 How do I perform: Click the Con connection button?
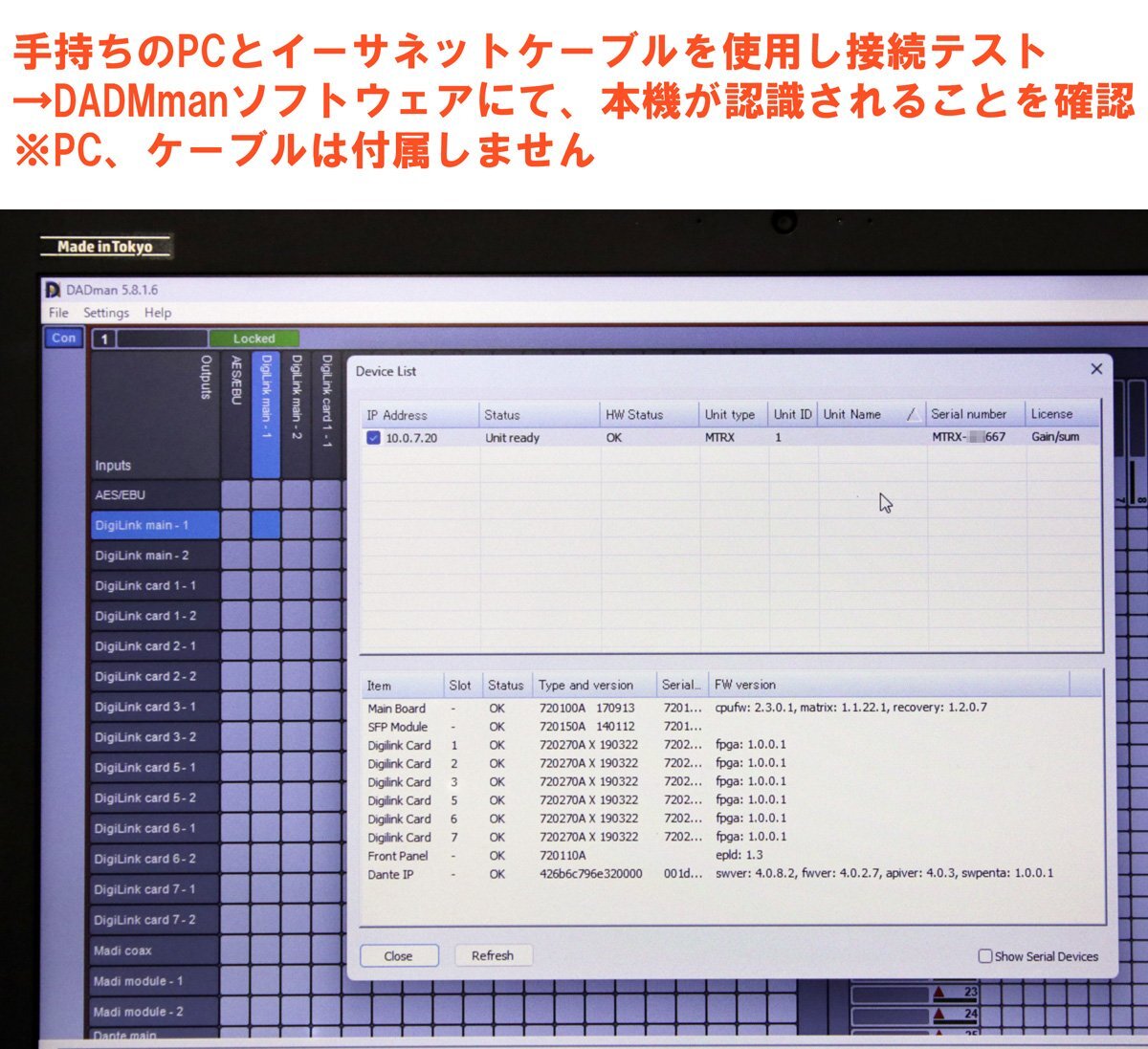point(64,338)
